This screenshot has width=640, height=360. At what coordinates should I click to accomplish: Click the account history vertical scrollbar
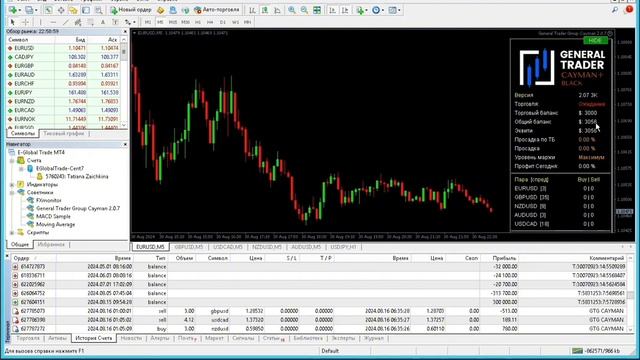click(631, 294)
